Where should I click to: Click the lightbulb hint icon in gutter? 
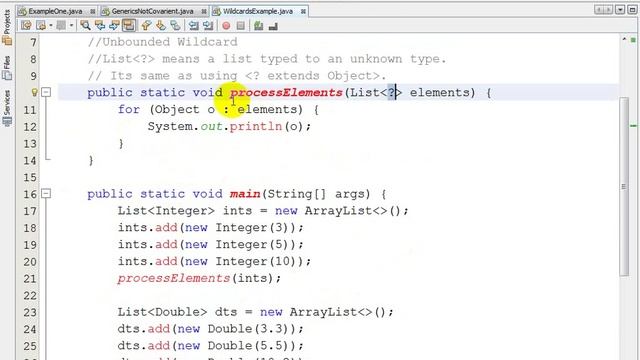[x=35, y=93]
